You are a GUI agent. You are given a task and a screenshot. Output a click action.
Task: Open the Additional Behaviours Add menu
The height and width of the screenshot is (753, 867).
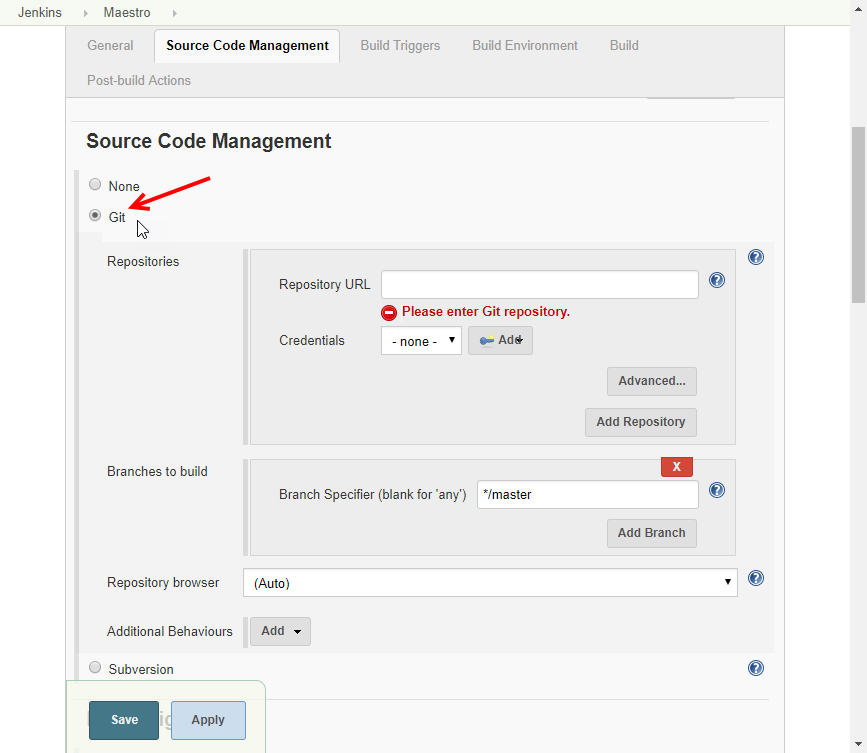click(x=280, y=631)
